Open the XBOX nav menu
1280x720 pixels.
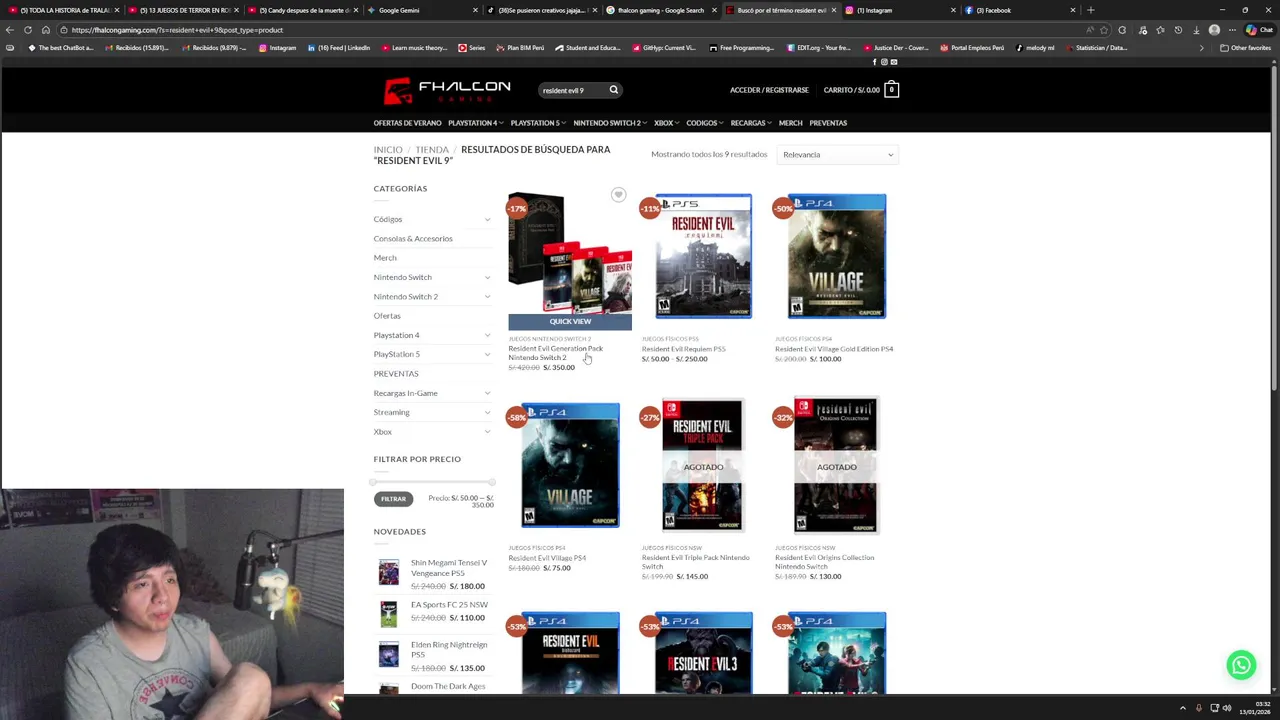[666, 123]
